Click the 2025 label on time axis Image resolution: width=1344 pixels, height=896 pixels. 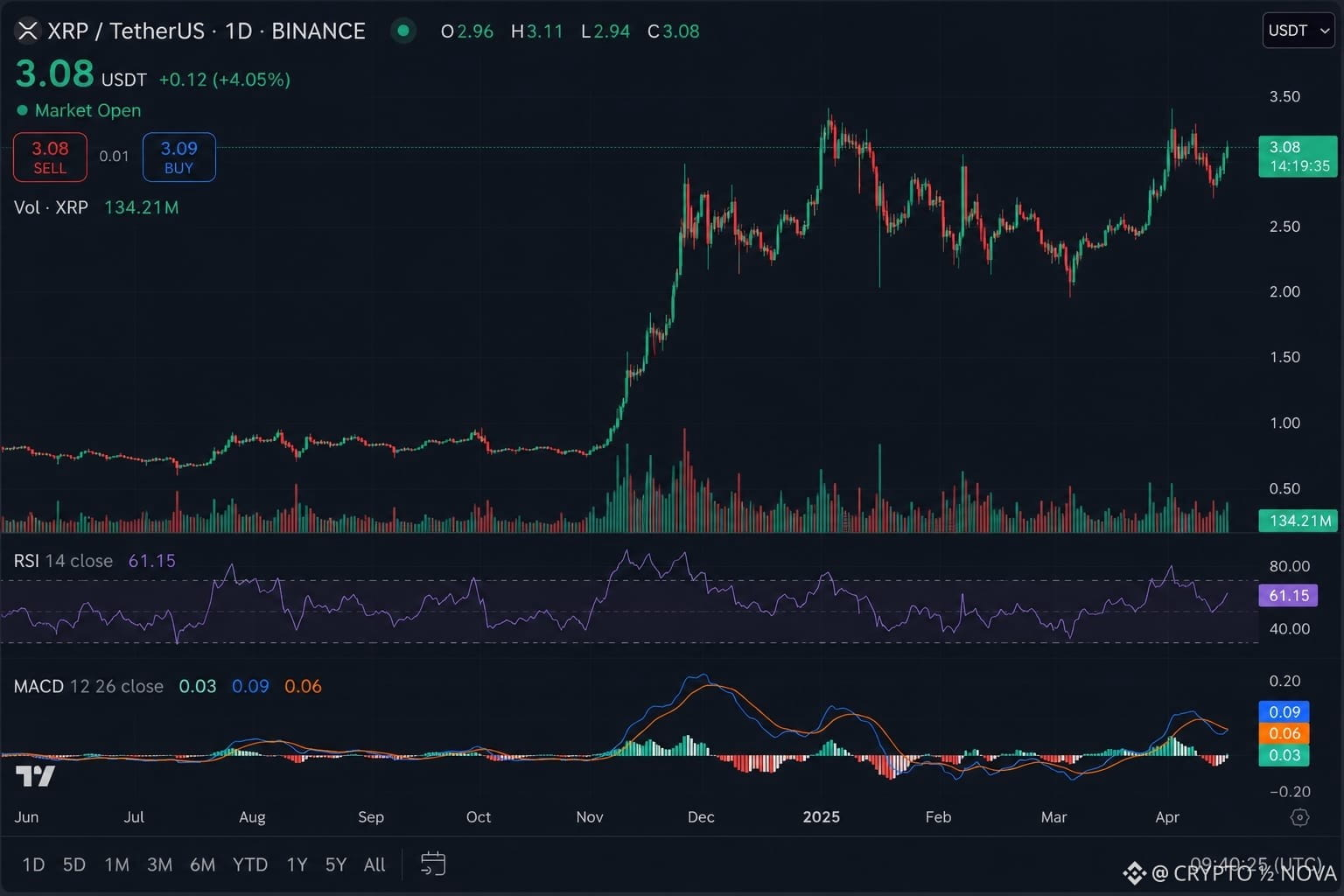click(821, 816)
